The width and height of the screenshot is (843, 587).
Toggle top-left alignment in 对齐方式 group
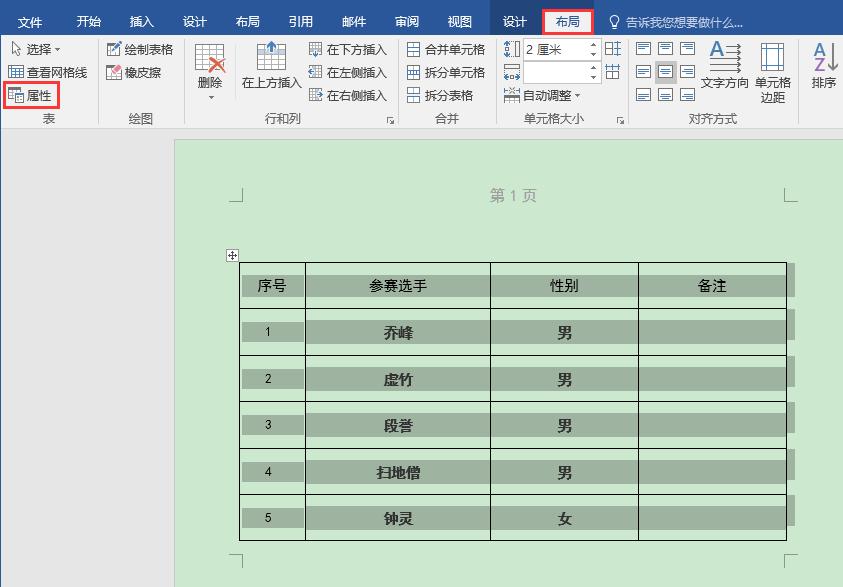tap(643, 47)
